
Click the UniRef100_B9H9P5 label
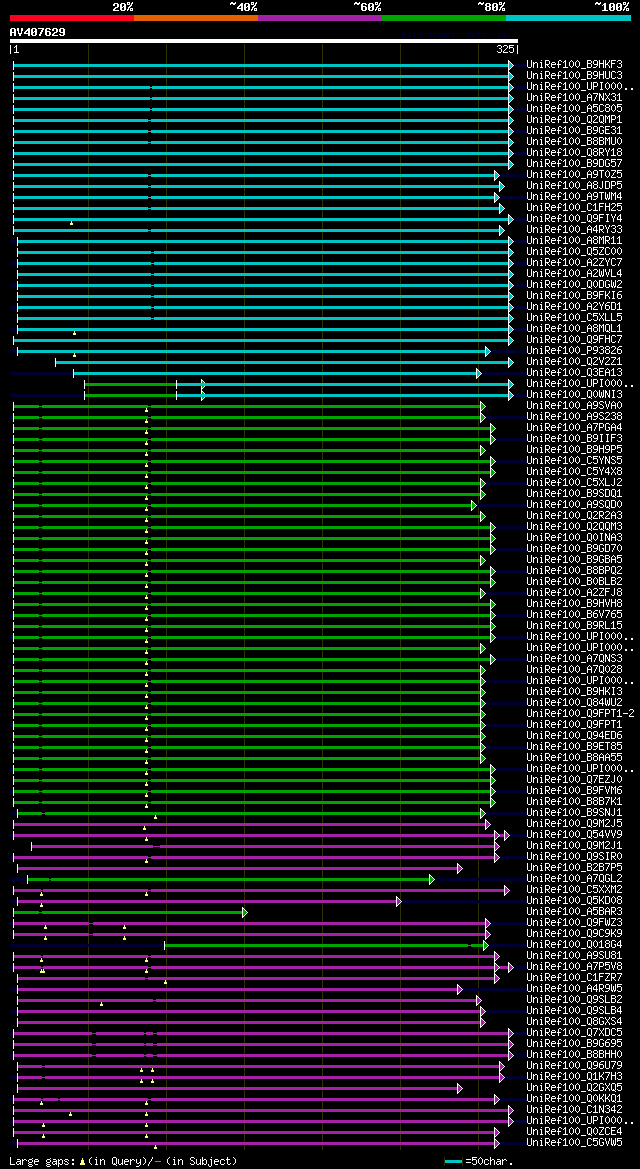(x=574, y=450)
